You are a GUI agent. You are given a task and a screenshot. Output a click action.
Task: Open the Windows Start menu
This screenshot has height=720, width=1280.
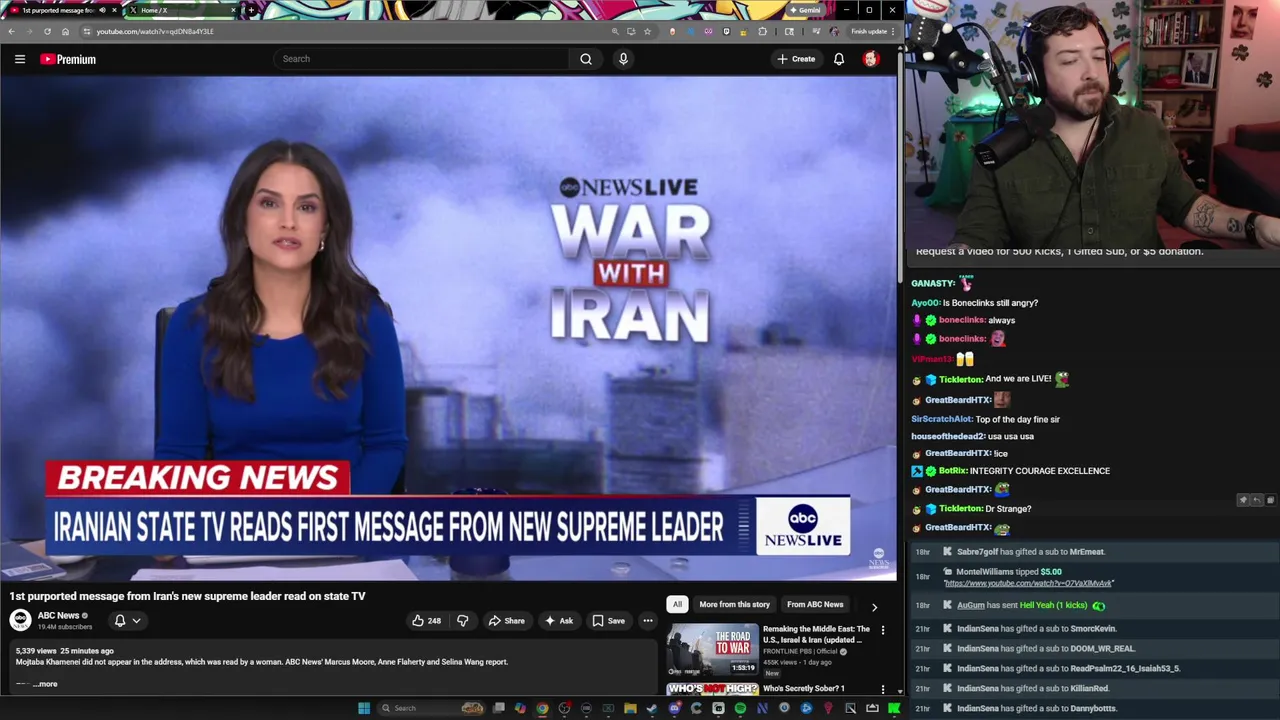click(x=364, y=708)
